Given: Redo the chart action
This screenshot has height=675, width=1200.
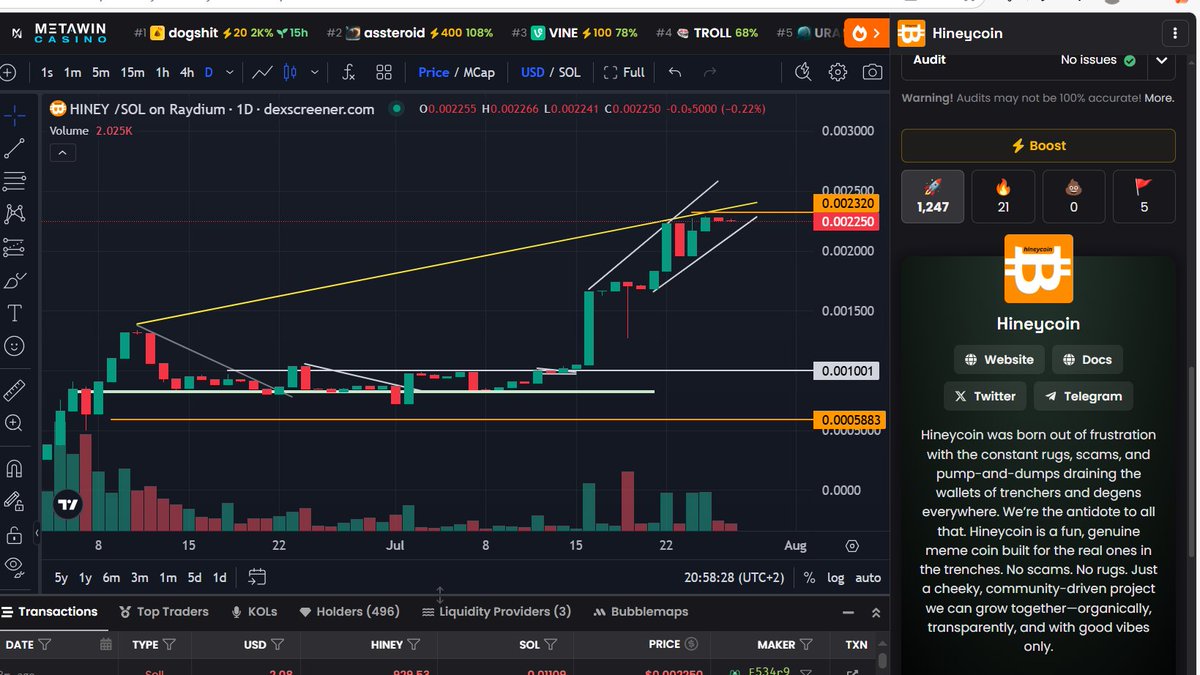Looking at the screenshot, I should coord(710,72).
